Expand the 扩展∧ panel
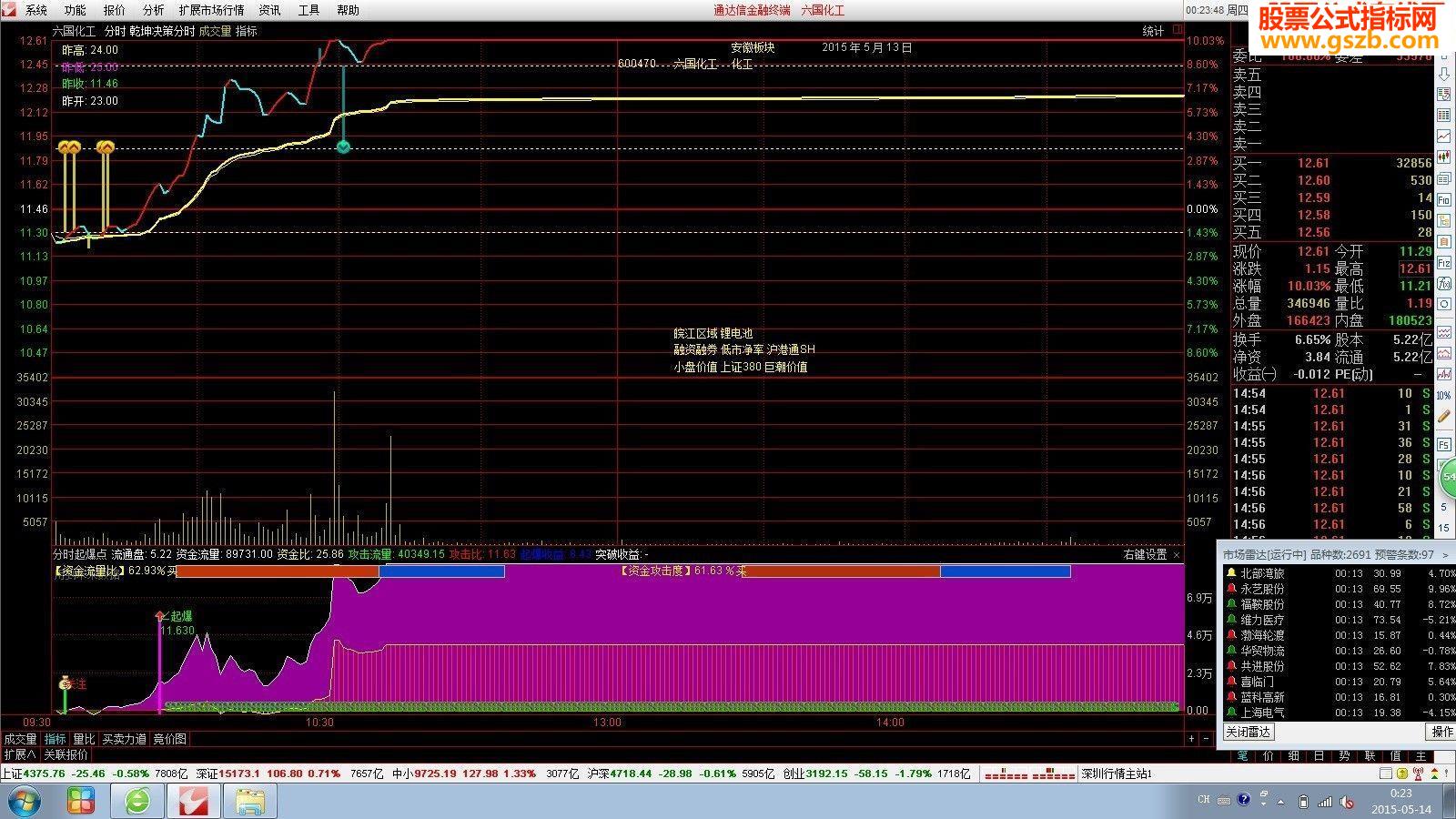This screenshot has height=819, width=1456. (20, 754)
